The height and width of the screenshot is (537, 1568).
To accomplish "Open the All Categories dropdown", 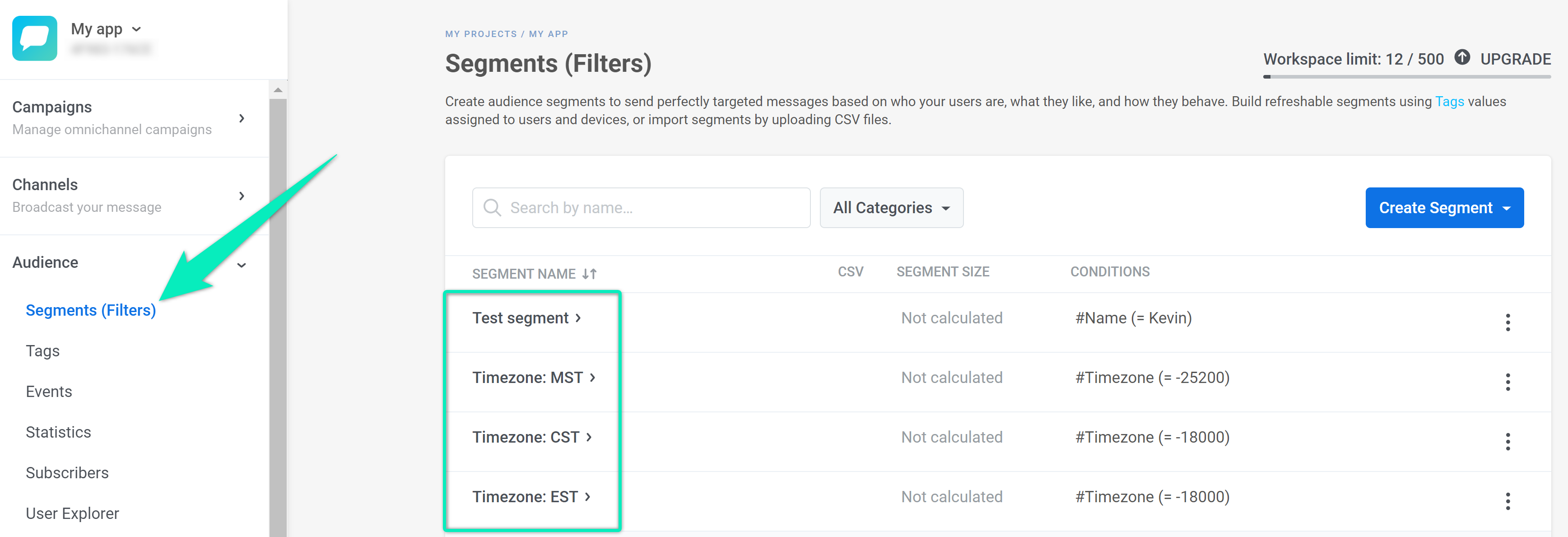I will [x=890, y=208].
